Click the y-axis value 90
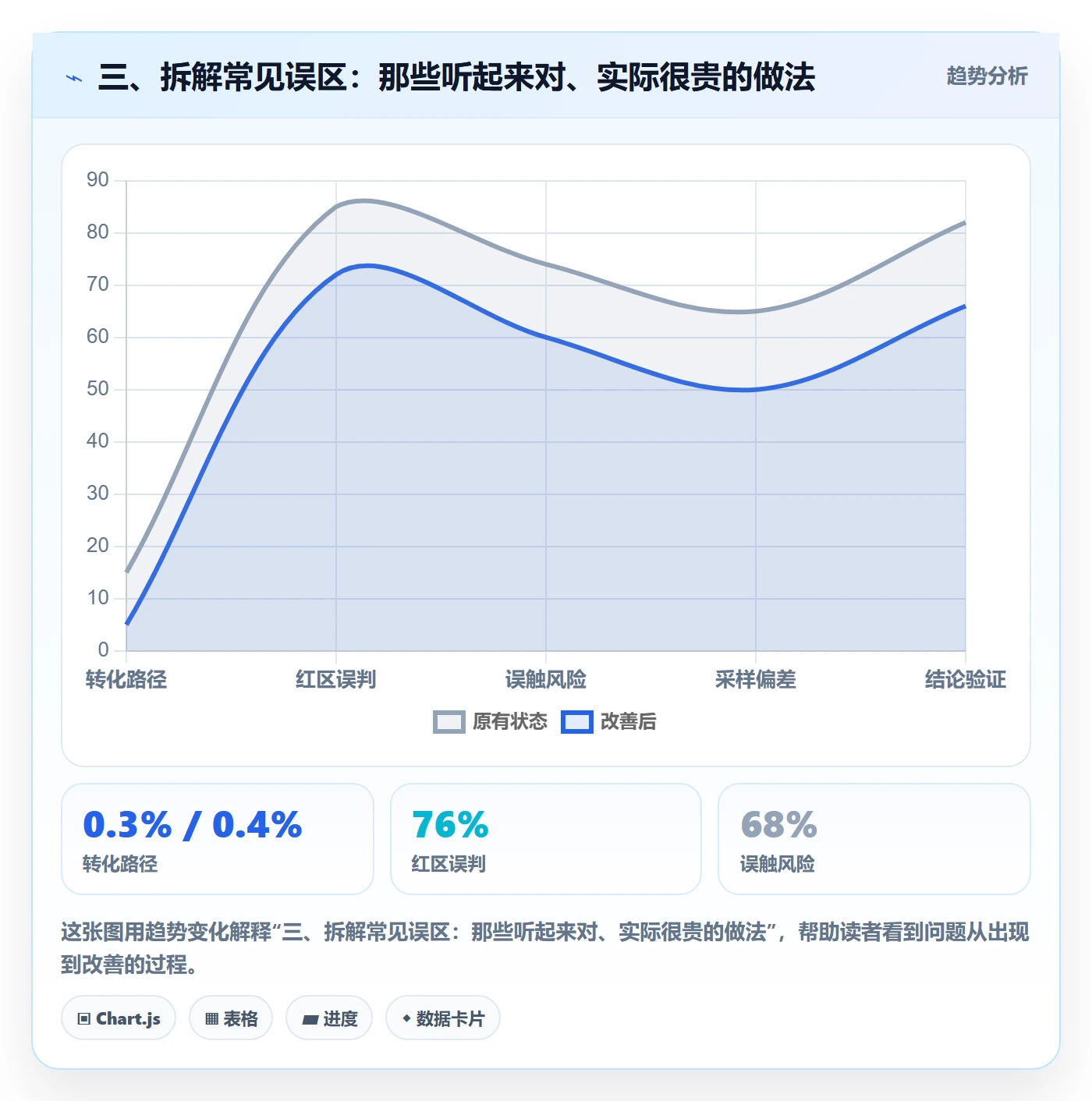The width and height of the screenshot is (1092, 1101). tap(97, 180)
